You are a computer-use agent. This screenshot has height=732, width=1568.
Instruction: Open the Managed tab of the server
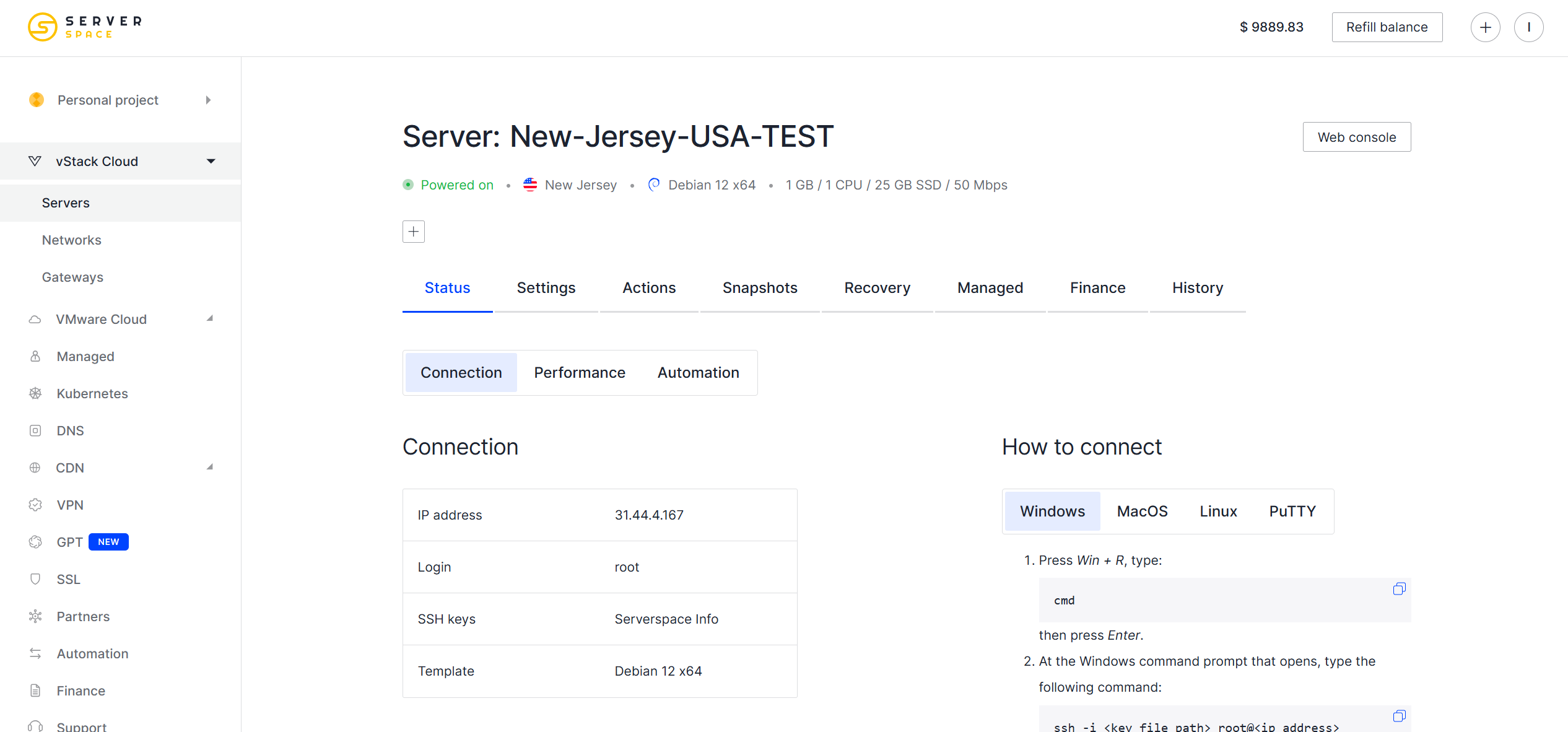[x=990, y=288]
